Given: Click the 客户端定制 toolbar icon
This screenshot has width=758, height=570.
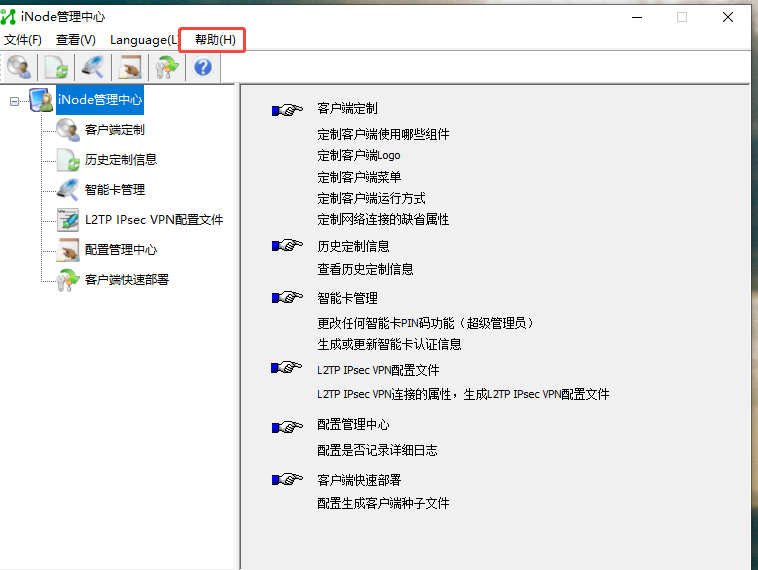Looking at the screenshot, I should [x=19, y=67].
